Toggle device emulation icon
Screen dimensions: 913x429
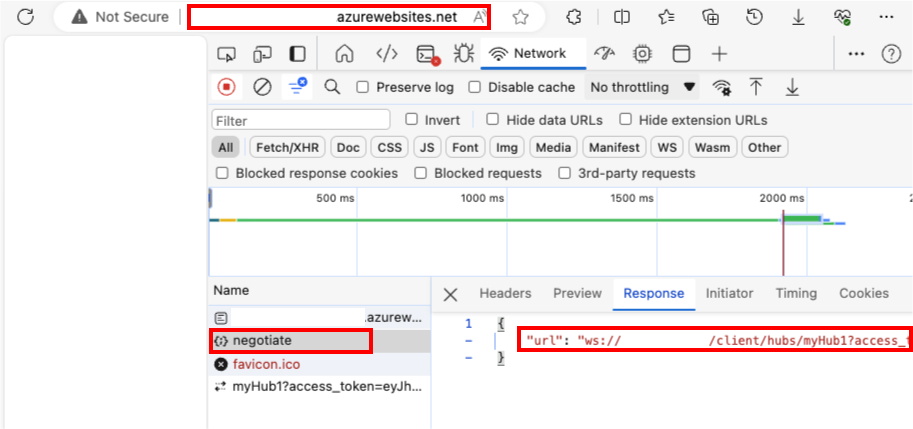262,54
